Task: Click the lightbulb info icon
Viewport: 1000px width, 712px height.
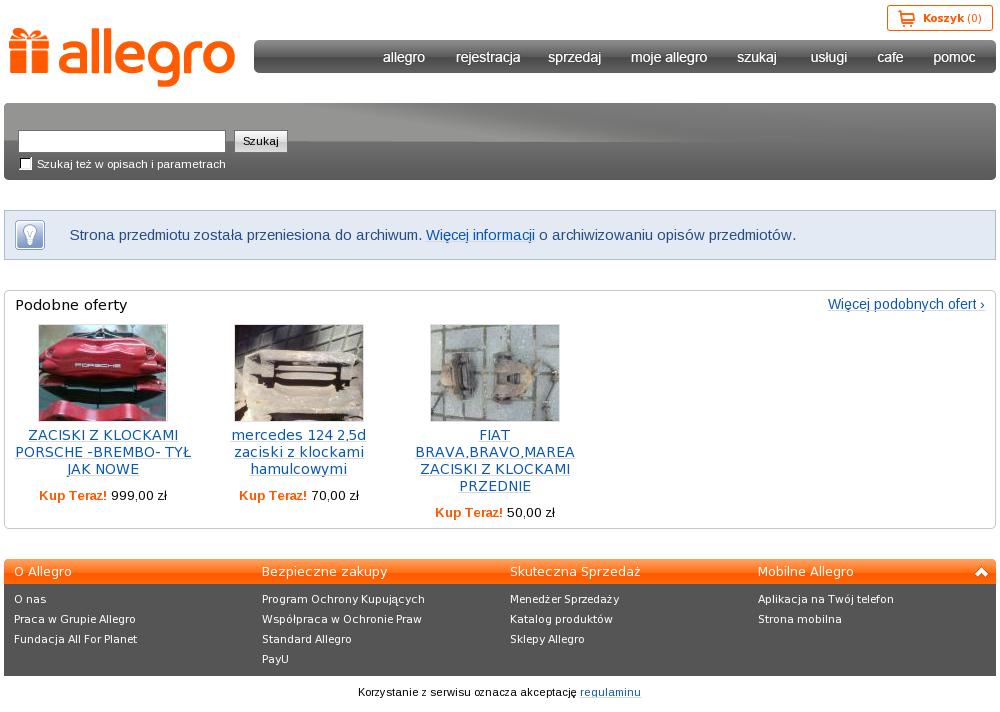Action: tap(30, 235)
